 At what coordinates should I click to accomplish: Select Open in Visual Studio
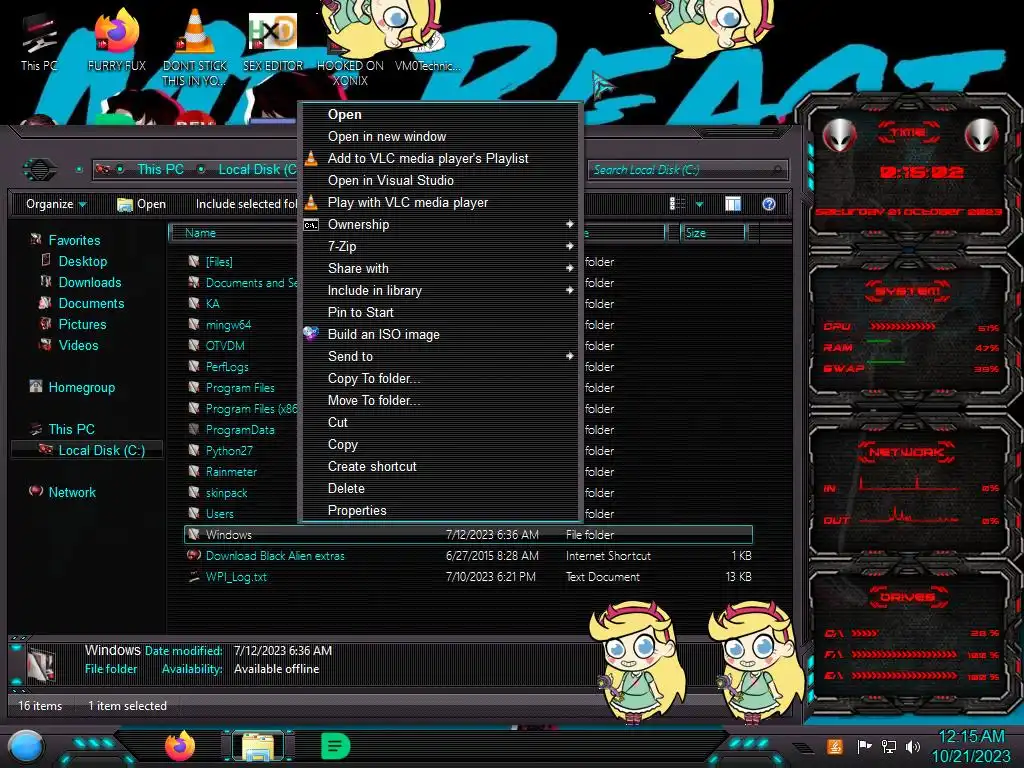pyautogui.click(x=440, y=180)
